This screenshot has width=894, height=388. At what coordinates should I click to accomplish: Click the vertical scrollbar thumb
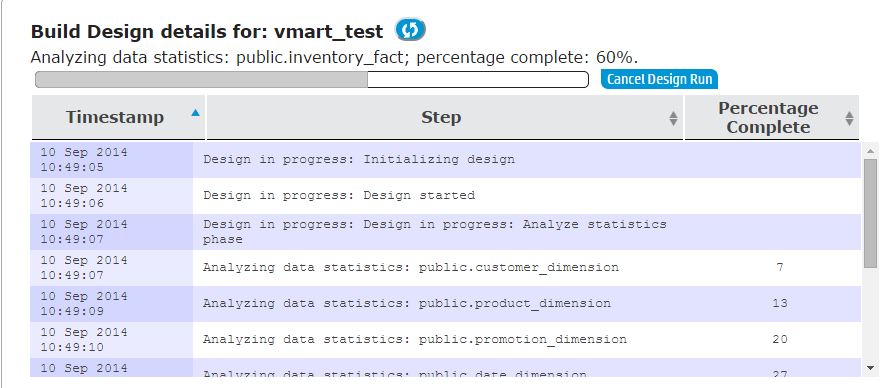870,213
